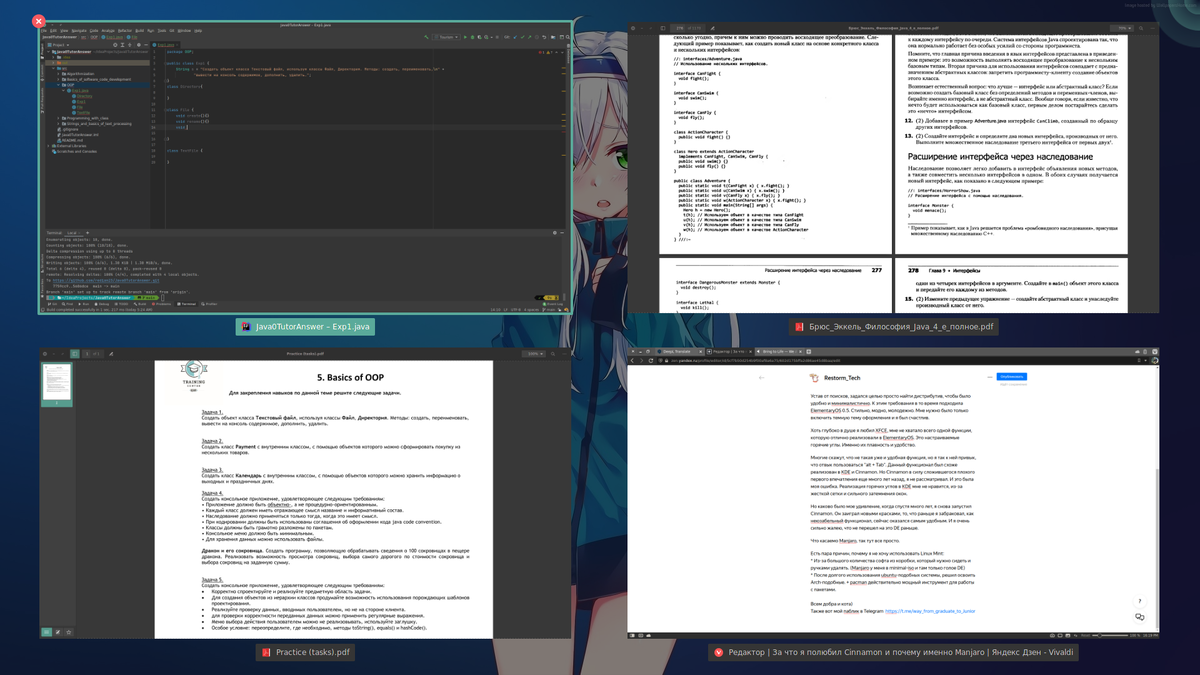Add a new terminal session with plus icon
The image size is (1200, 675).
pyautogui.click(x=87, y=233)
